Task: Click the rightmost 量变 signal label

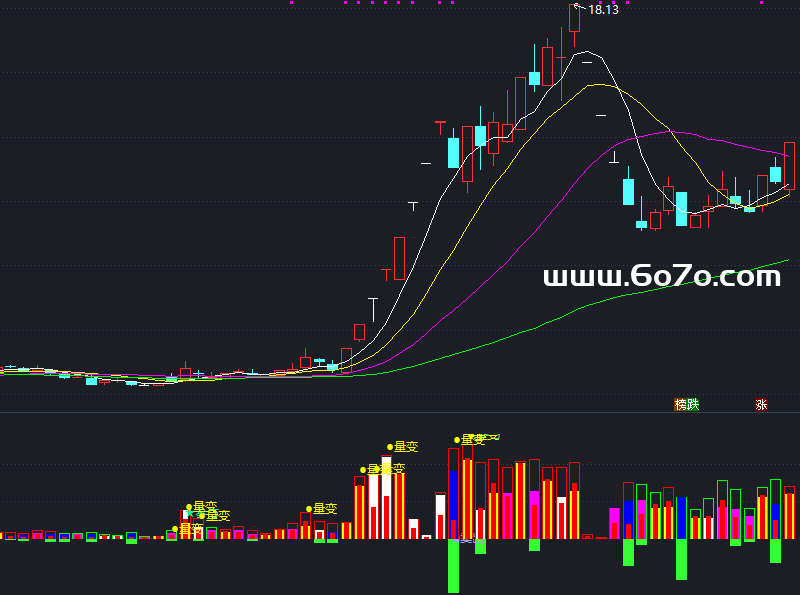Action: 473,440
